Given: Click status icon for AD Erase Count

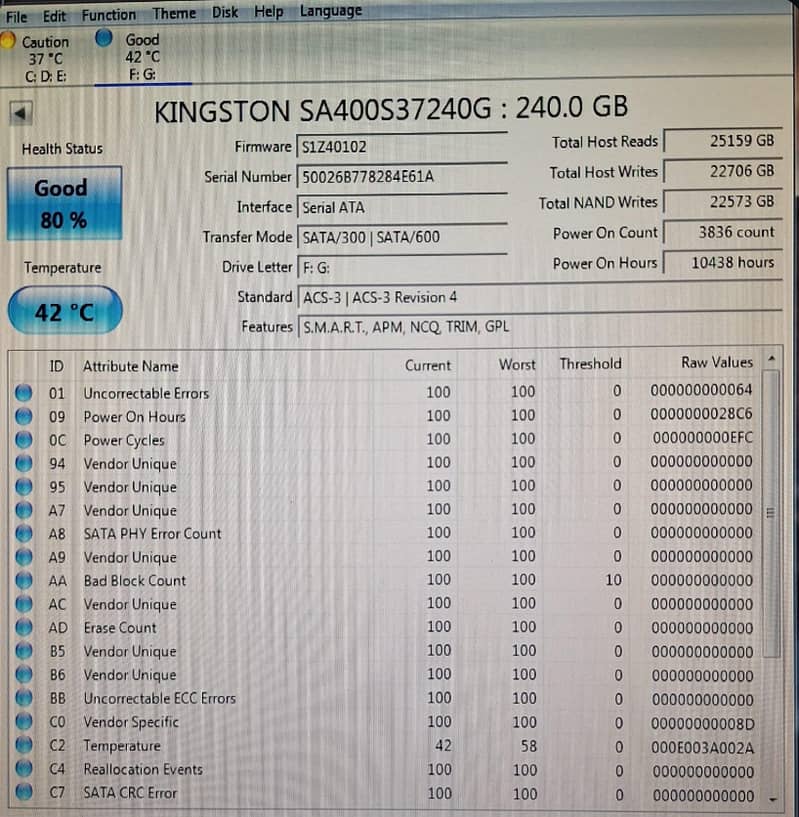Looking at the screenshot, I should click(x=23, y=627).
